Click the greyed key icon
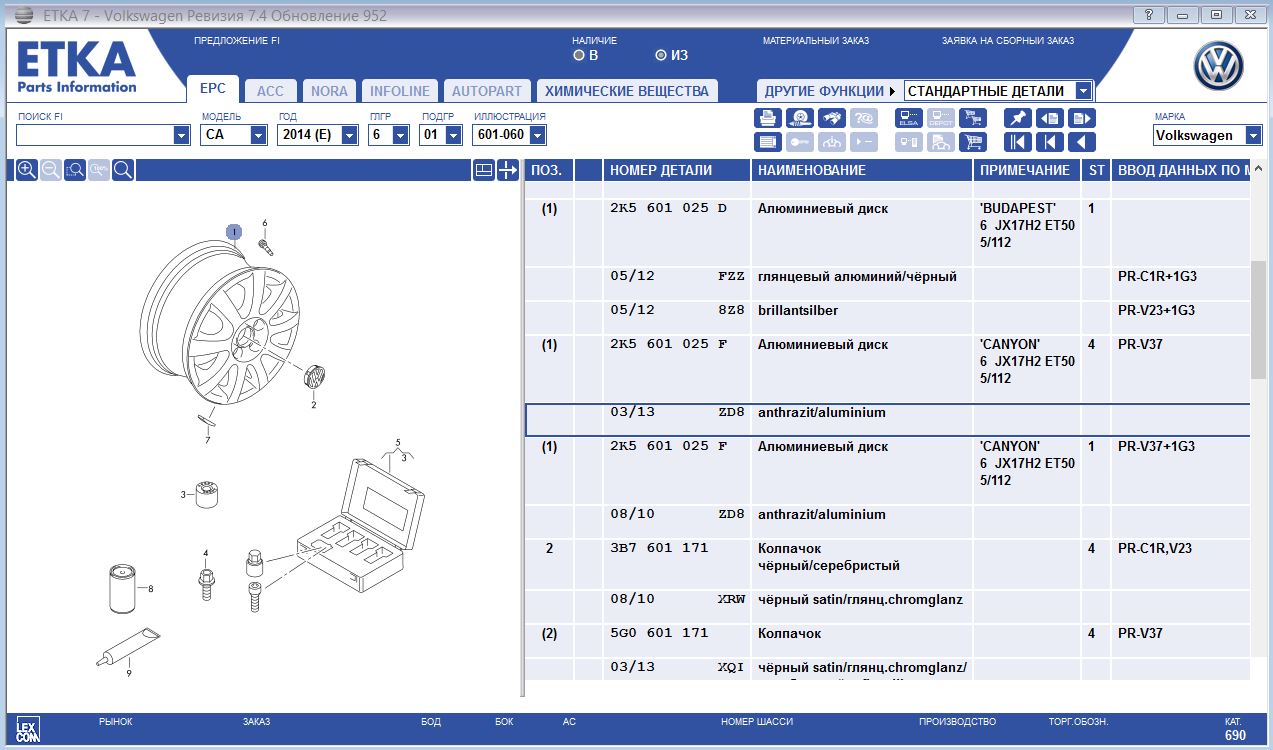The width and height of the screenshot is (1273, 750). [x=800, y=142]
